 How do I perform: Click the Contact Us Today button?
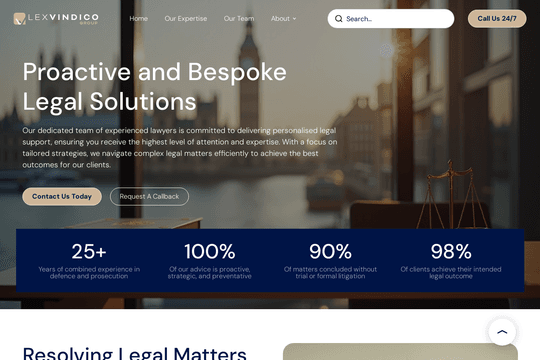(62, 196)
